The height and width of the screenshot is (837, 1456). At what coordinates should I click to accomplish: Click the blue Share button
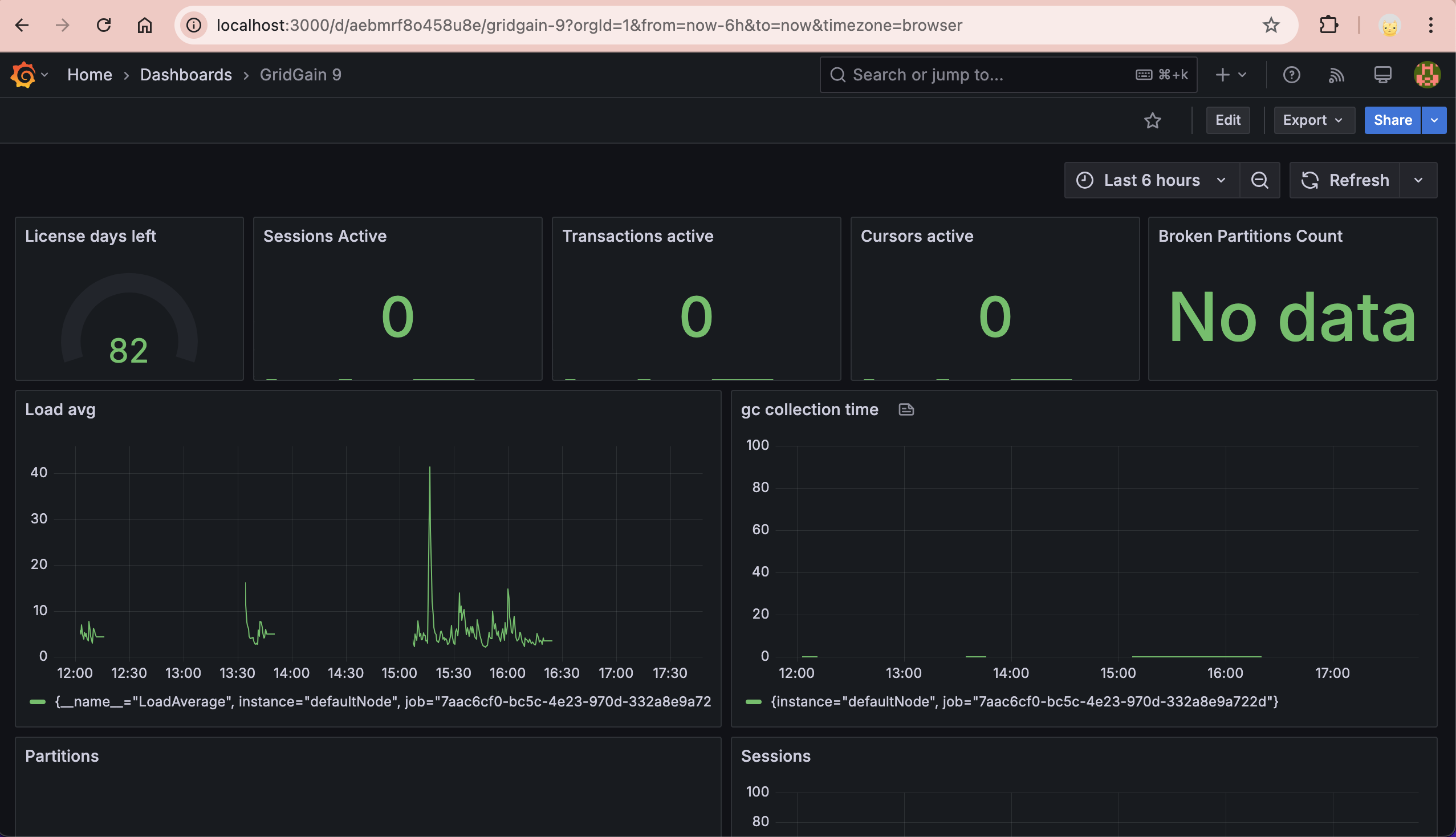[x=1392, y=120]
